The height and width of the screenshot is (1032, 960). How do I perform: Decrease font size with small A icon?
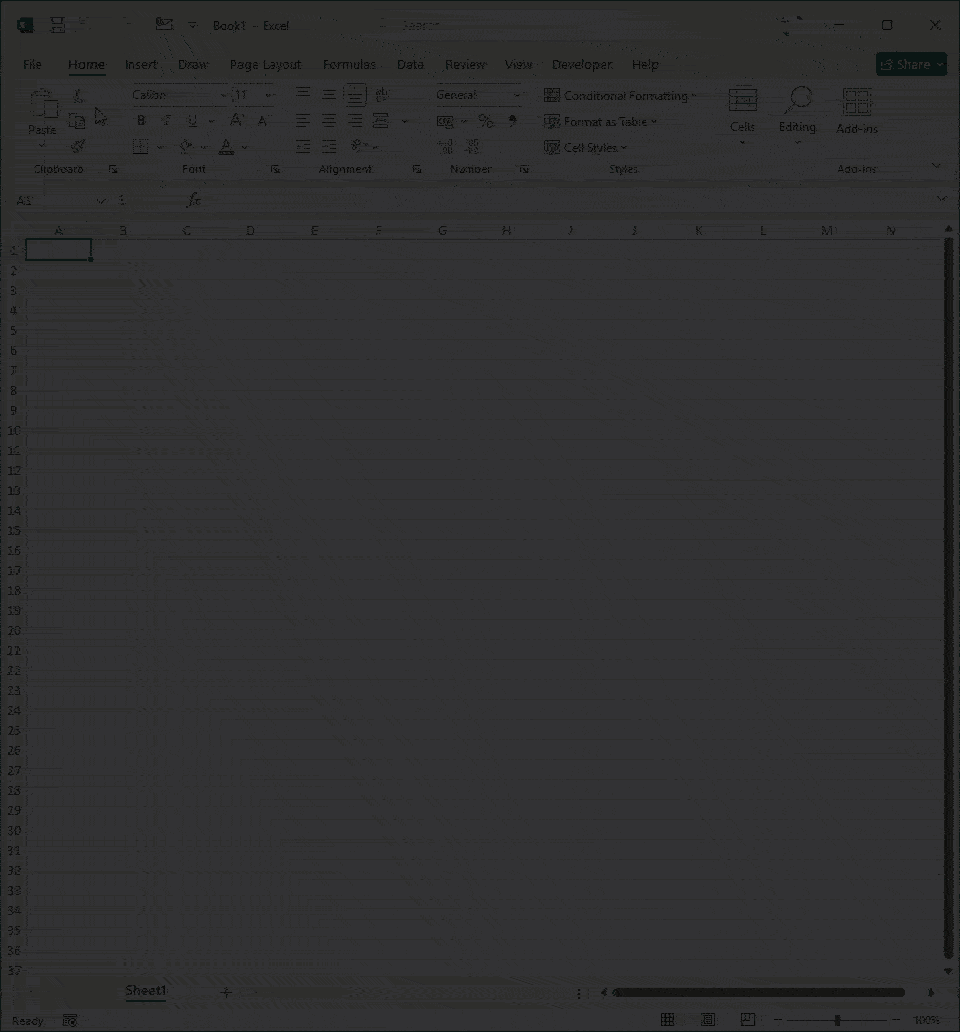[263, 121]
